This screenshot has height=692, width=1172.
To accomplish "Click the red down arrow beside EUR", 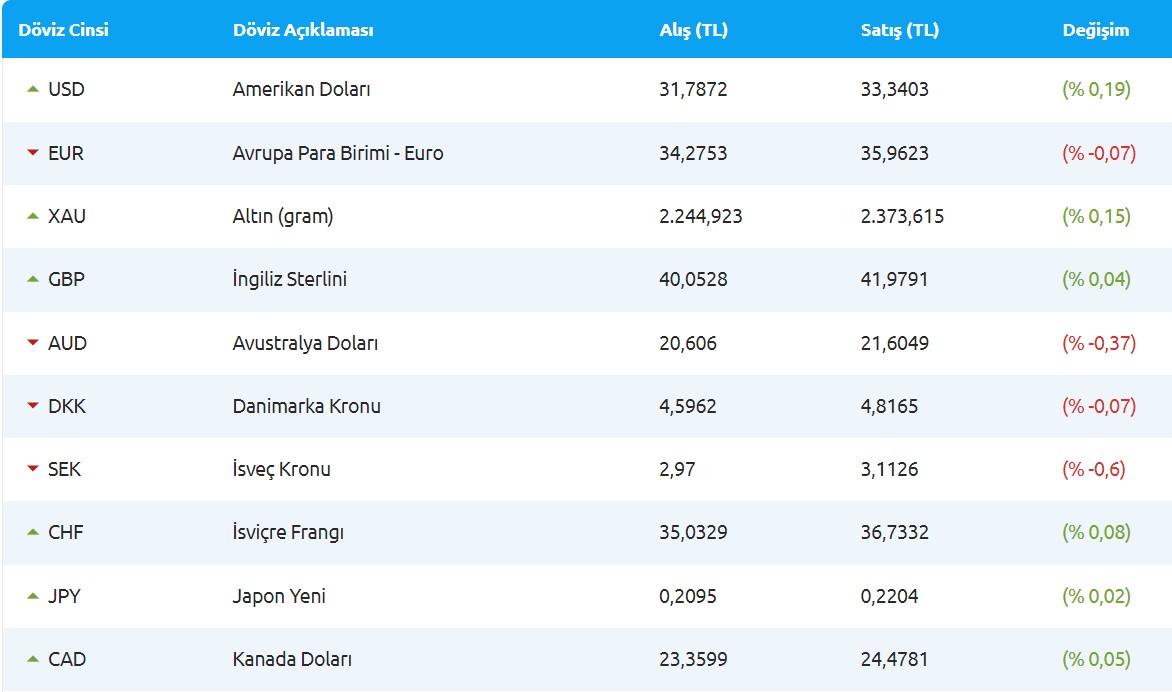I will click(x=33, y=153).
